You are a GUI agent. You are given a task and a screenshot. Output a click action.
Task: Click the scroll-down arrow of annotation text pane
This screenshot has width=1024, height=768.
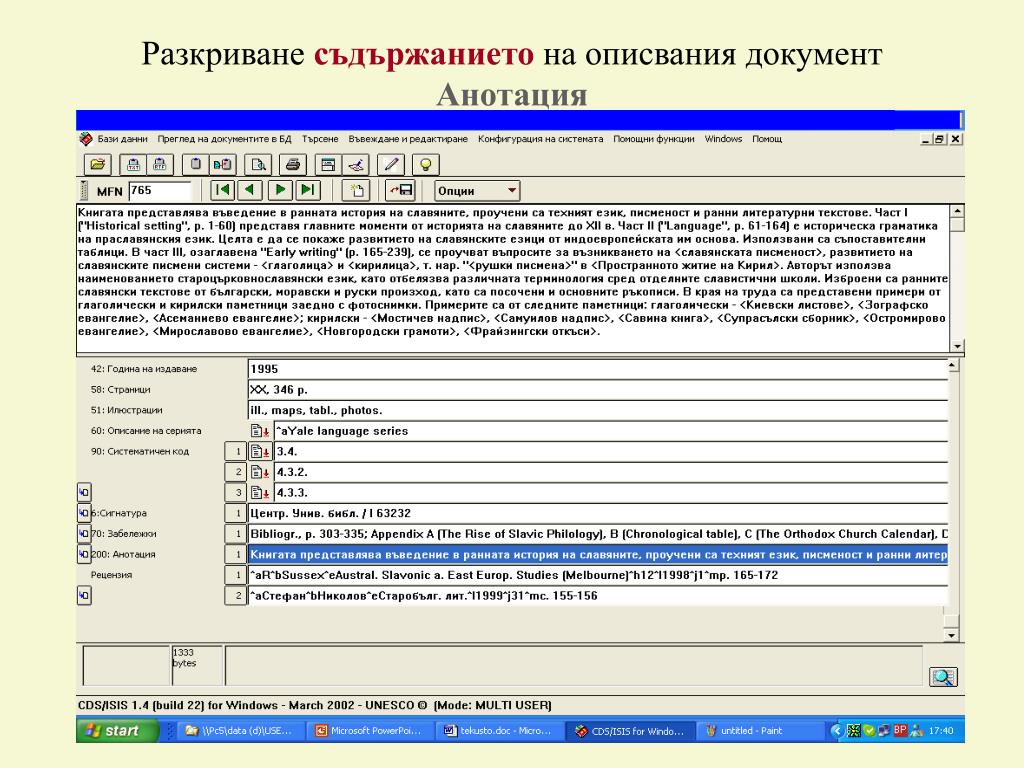957,345
